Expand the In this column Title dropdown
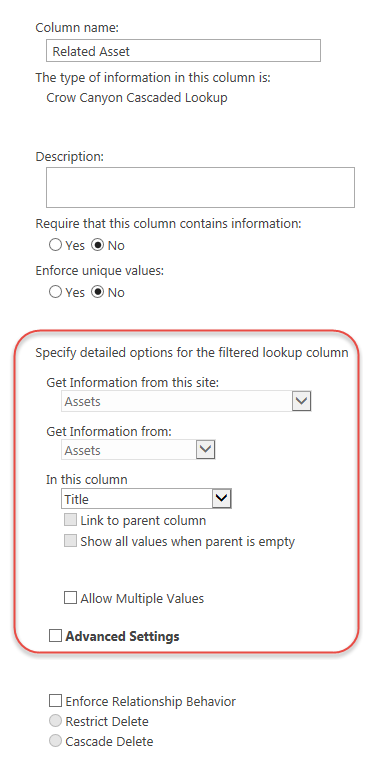371x779 pixels. [x=147, y=499]
